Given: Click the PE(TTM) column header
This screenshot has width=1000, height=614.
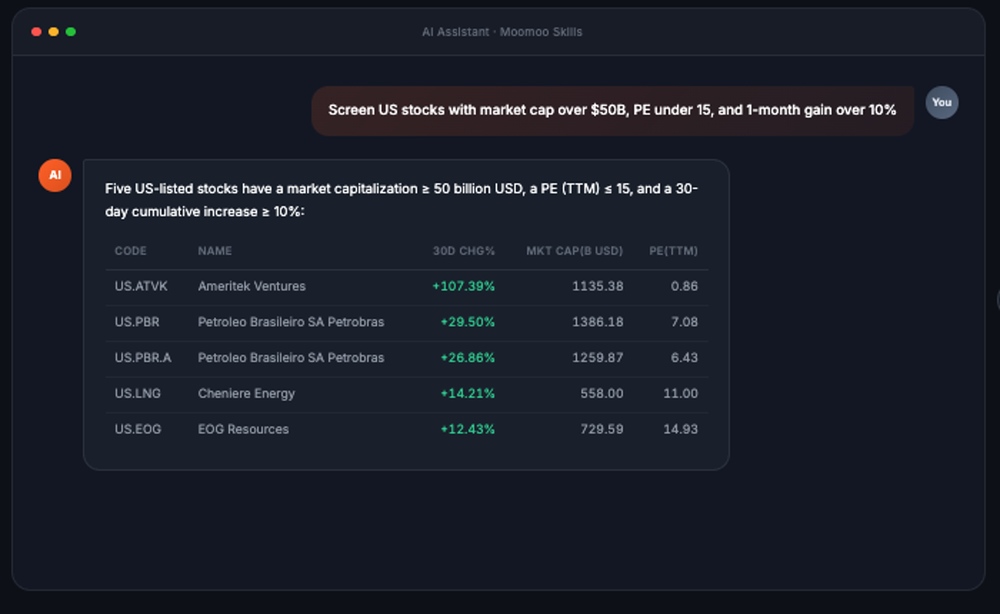Looking at the screenshot, I should coord(673,251).
